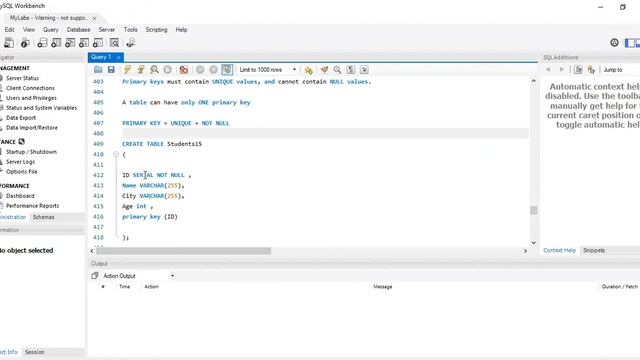This screenshot has height=360, width=640.
Task: Click the reconnect to DBMS icon
Action: pyautogui.click(x=131, y=43)
